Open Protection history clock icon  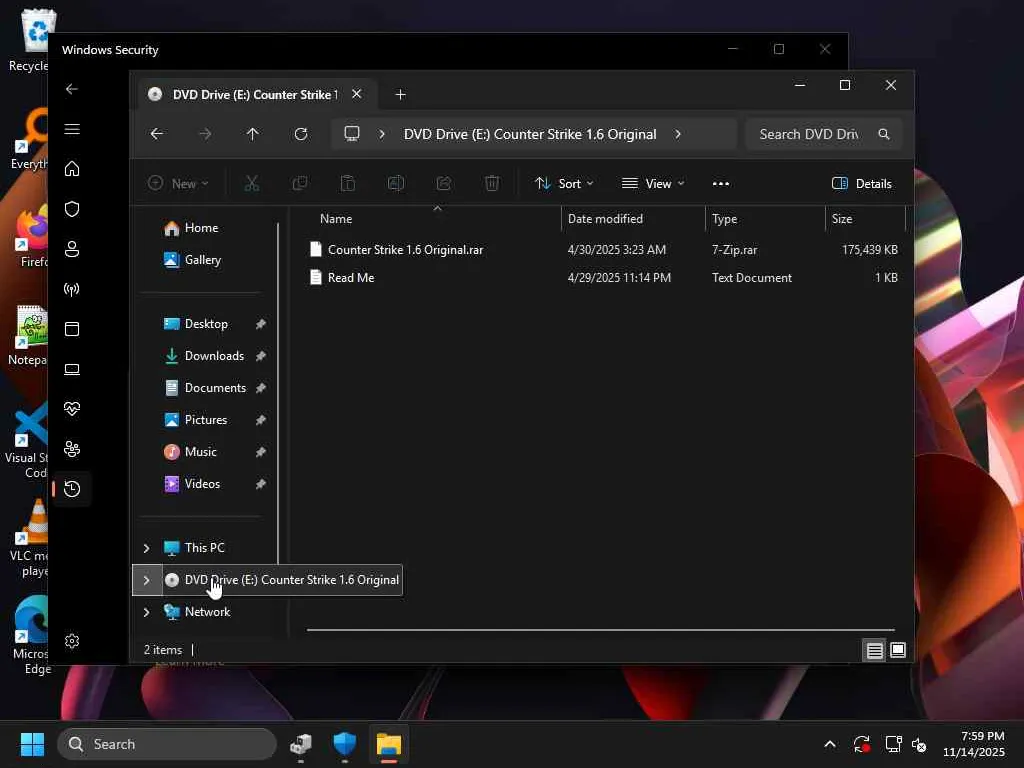72,489
